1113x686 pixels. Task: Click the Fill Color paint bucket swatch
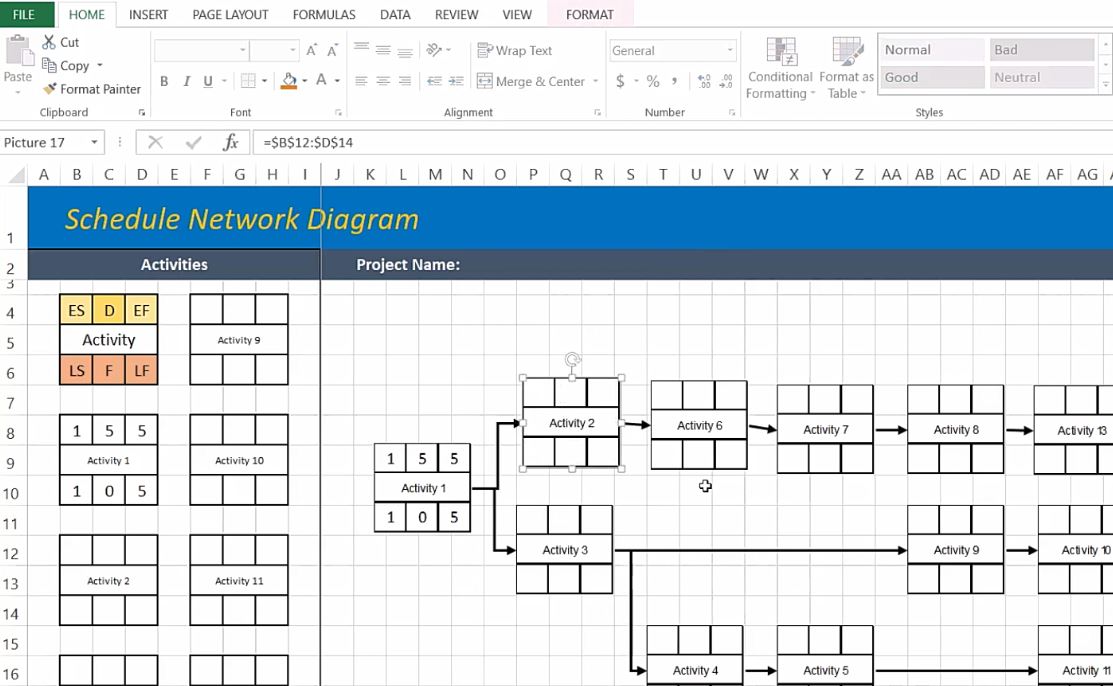point(289,81)
